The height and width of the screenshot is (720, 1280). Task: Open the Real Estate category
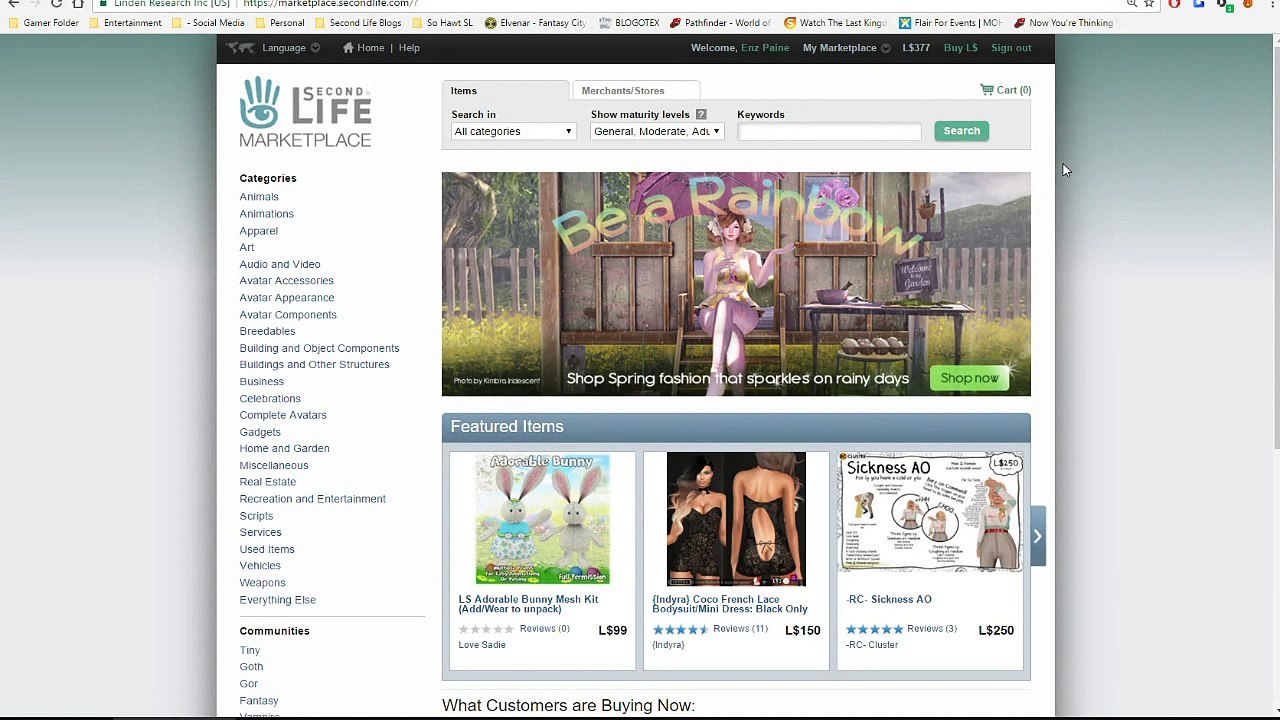267,482
